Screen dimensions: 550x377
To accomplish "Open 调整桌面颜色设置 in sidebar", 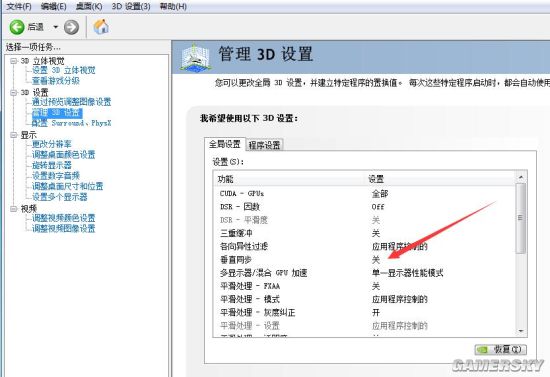I will tap(63, 155).
